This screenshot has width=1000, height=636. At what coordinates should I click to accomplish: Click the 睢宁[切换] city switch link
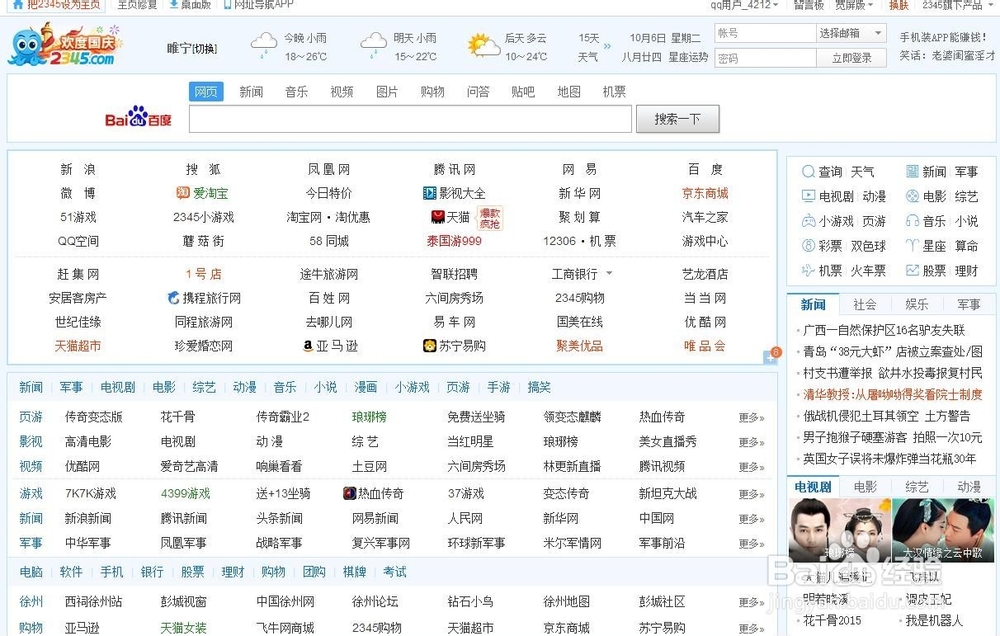pyautogui.click(x=192, y=48)
